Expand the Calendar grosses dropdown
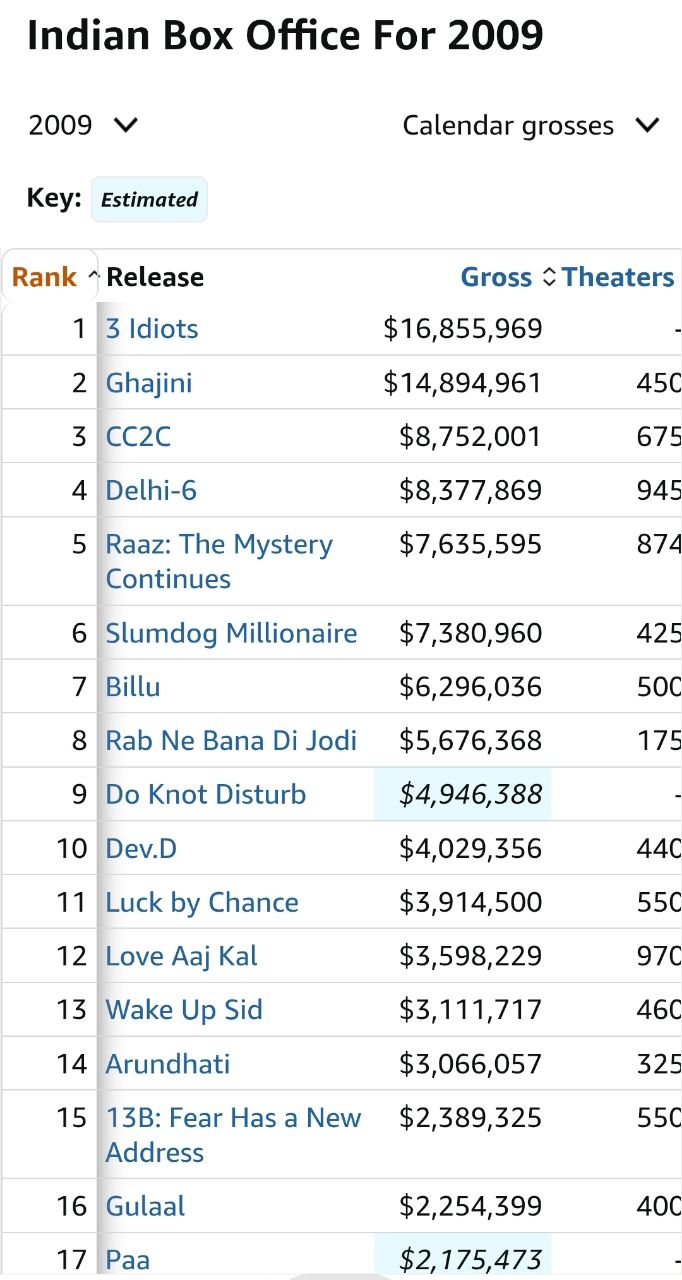Image resolution: width=682 pixels, height=1280 pixels. 531,126
